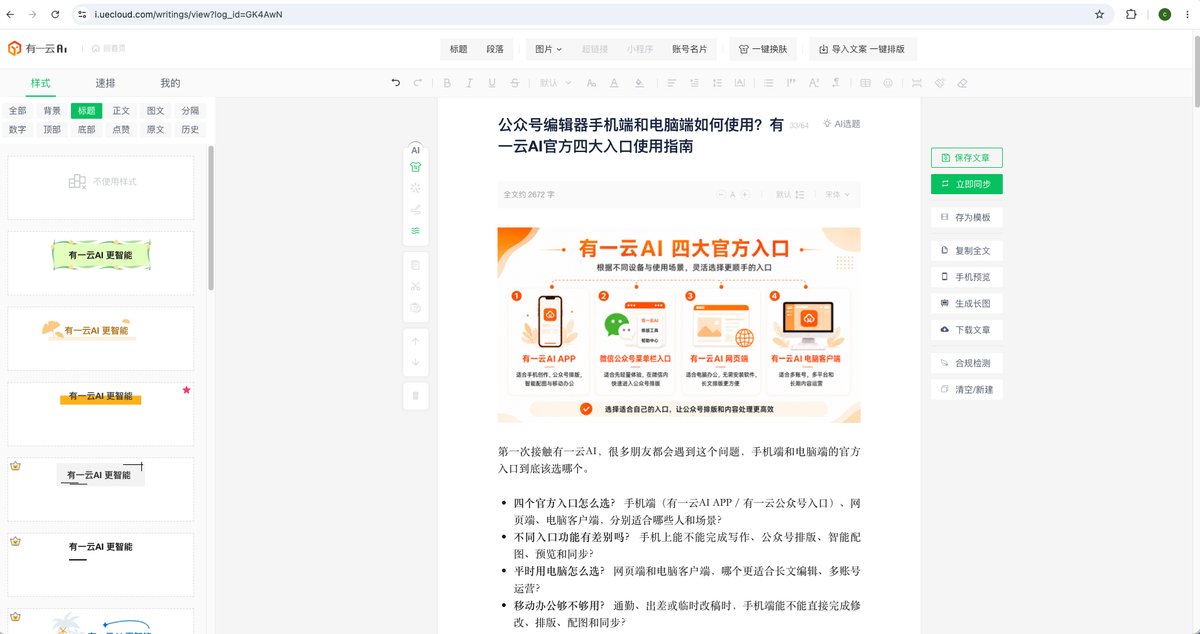Click the side toolbar paste icon

[x=416, y=307]
